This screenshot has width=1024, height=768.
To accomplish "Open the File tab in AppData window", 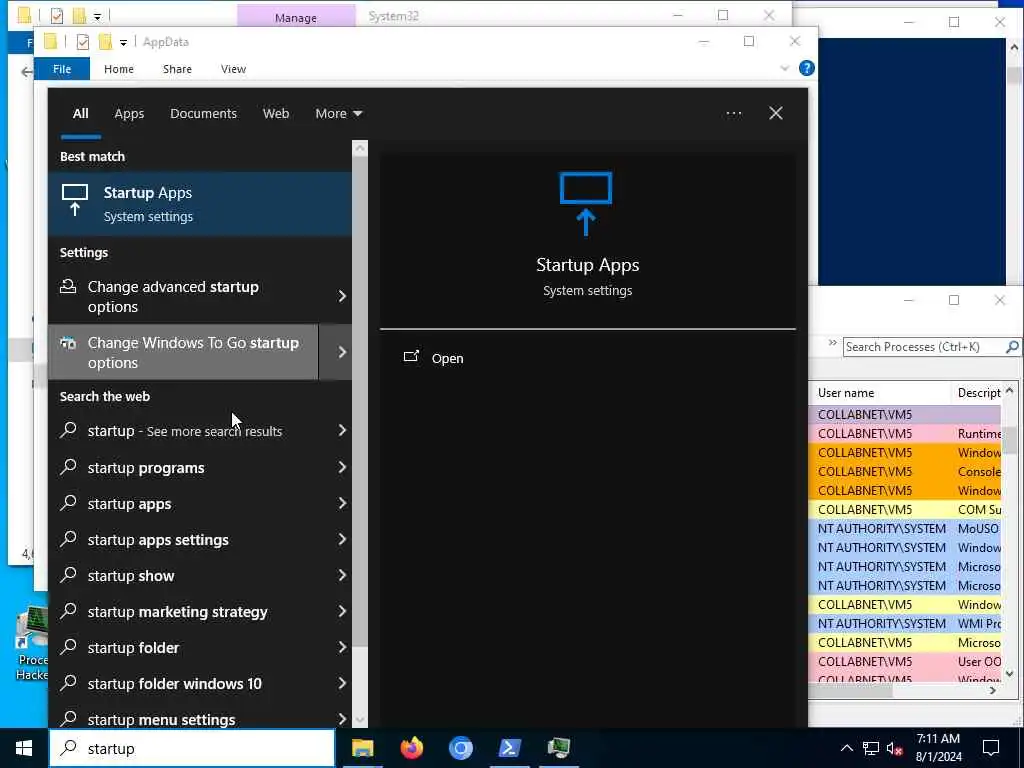I will (62, 69).
